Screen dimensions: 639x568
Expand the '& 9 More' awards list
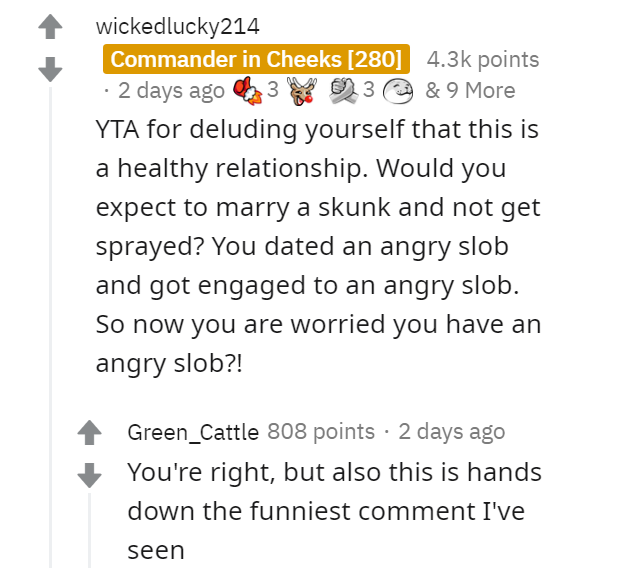[470, 90]
